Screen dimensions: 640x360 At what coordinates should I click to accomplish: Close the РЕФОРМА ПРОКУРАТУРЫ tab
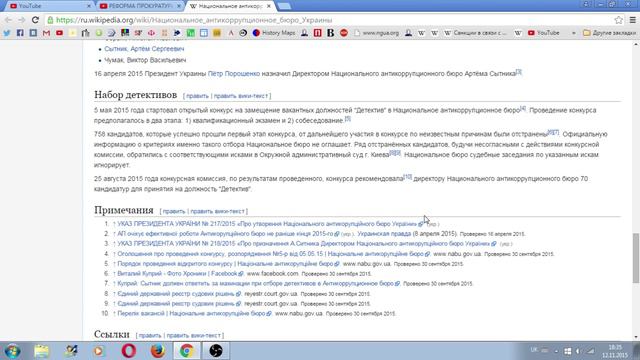pyautogui.click(x=179, y=6)
